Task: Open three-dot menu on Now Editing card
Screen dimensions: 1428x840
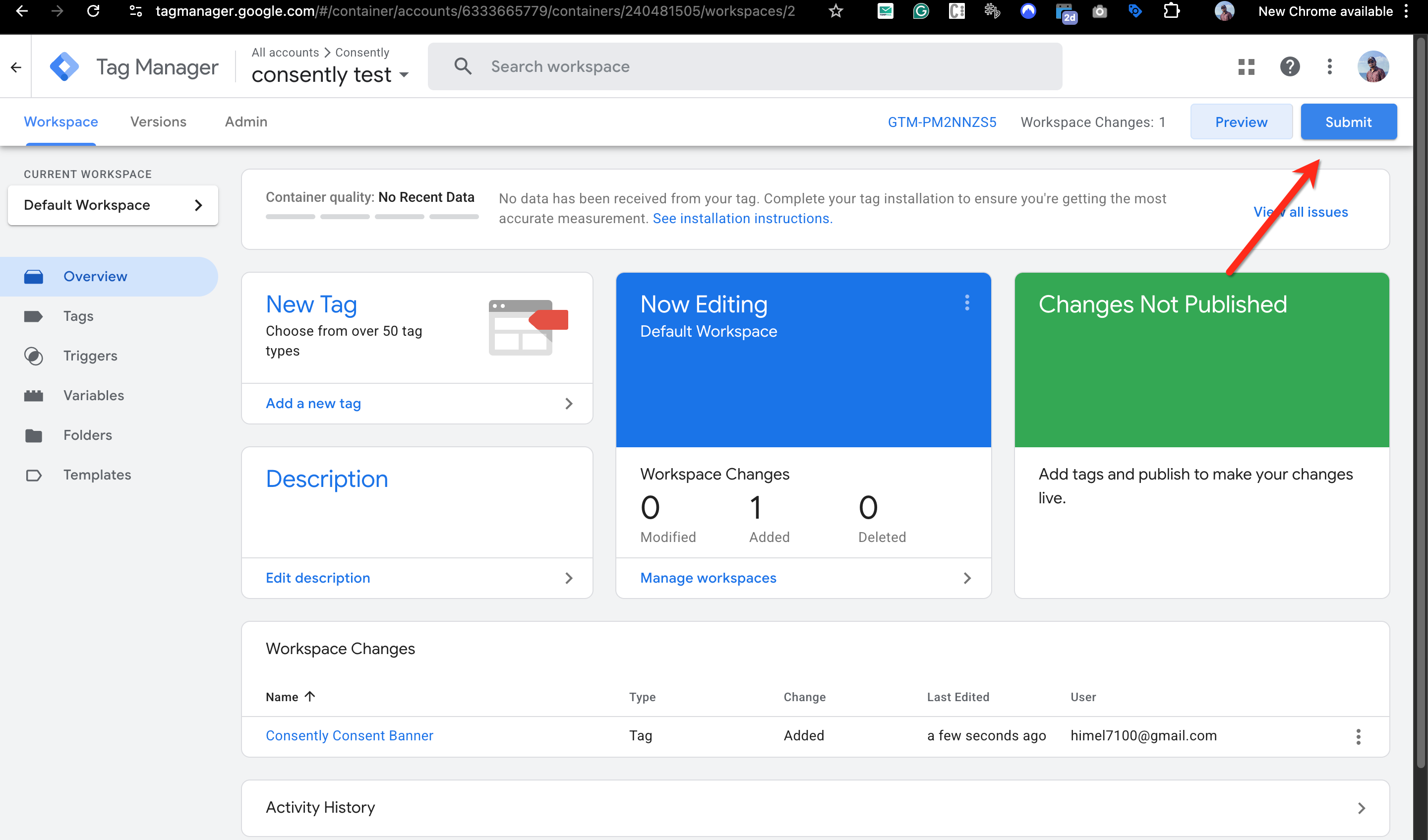Action: (967, 303)
